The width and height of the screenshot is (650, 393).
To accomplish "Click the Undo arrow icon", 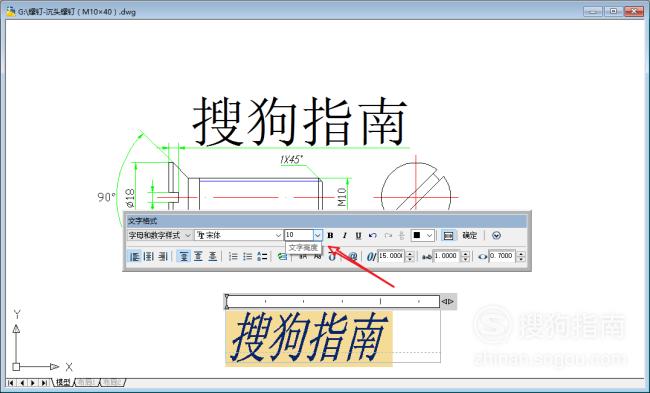I will tap(373, 235).
